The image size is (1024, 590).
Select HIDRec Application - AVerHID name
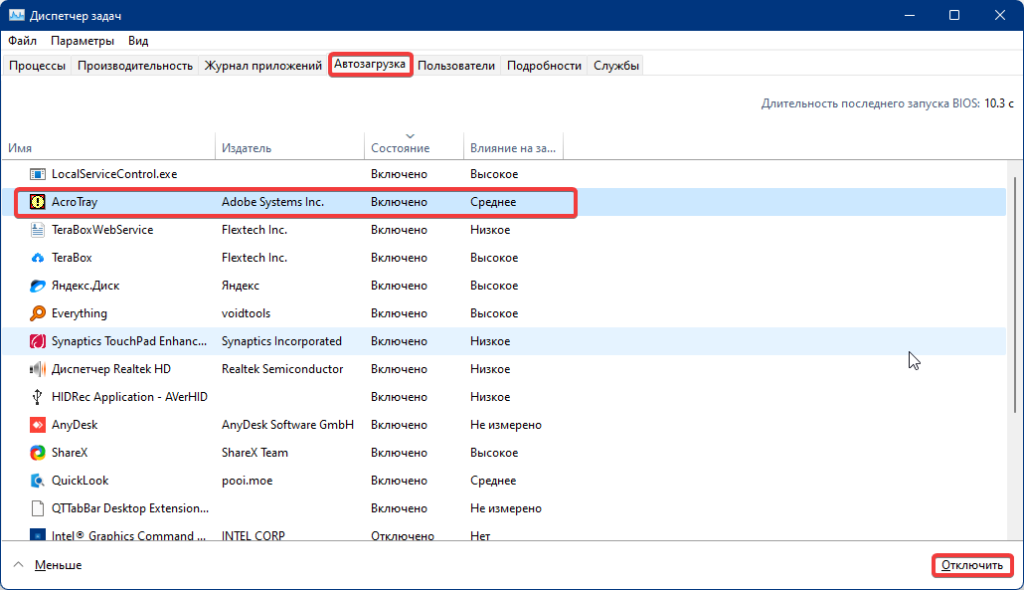pyautogui.click(x=129, y=397)
